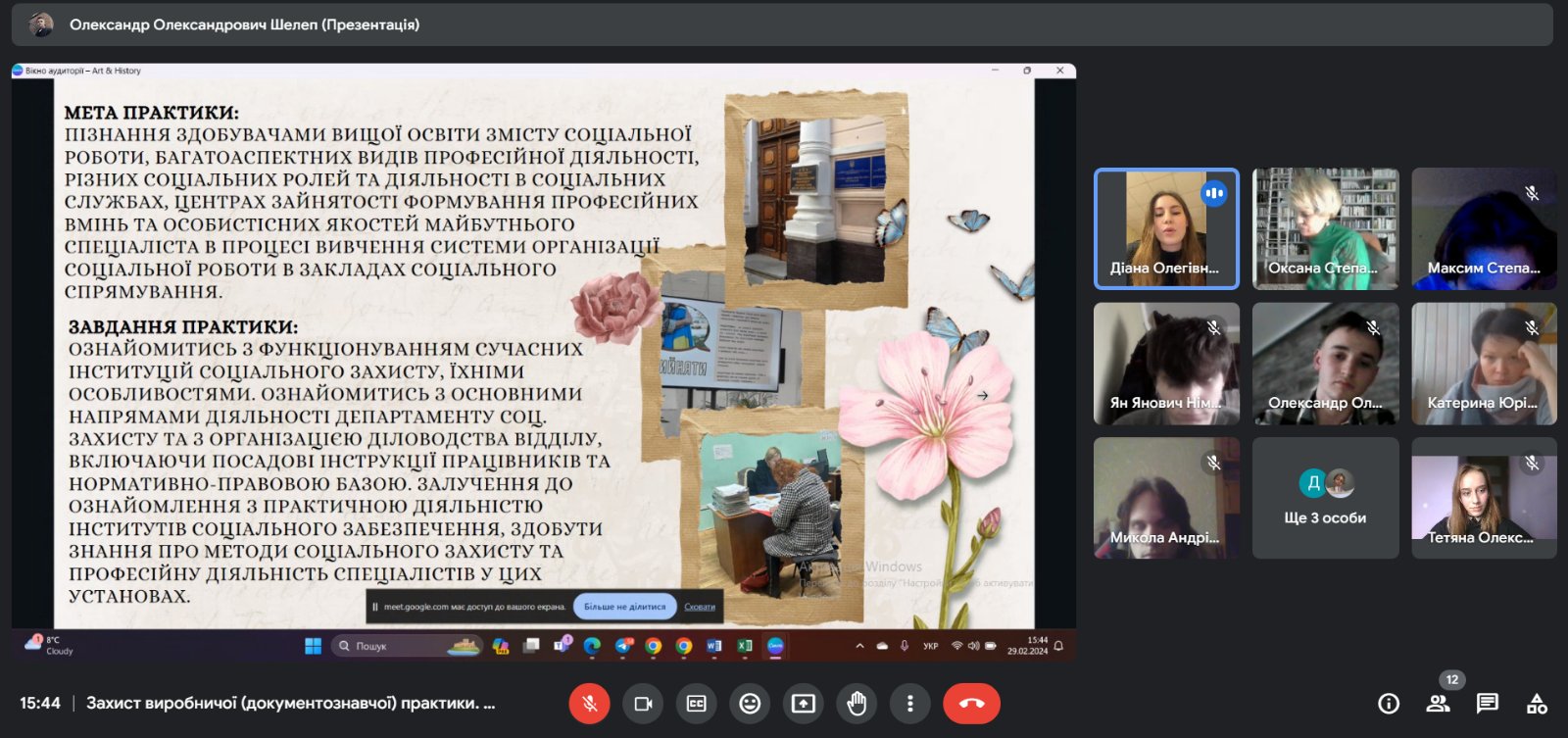Open Microsoft Teams from shared taskbar
This screenshot has width=1568, height=738.
[562, 646]
